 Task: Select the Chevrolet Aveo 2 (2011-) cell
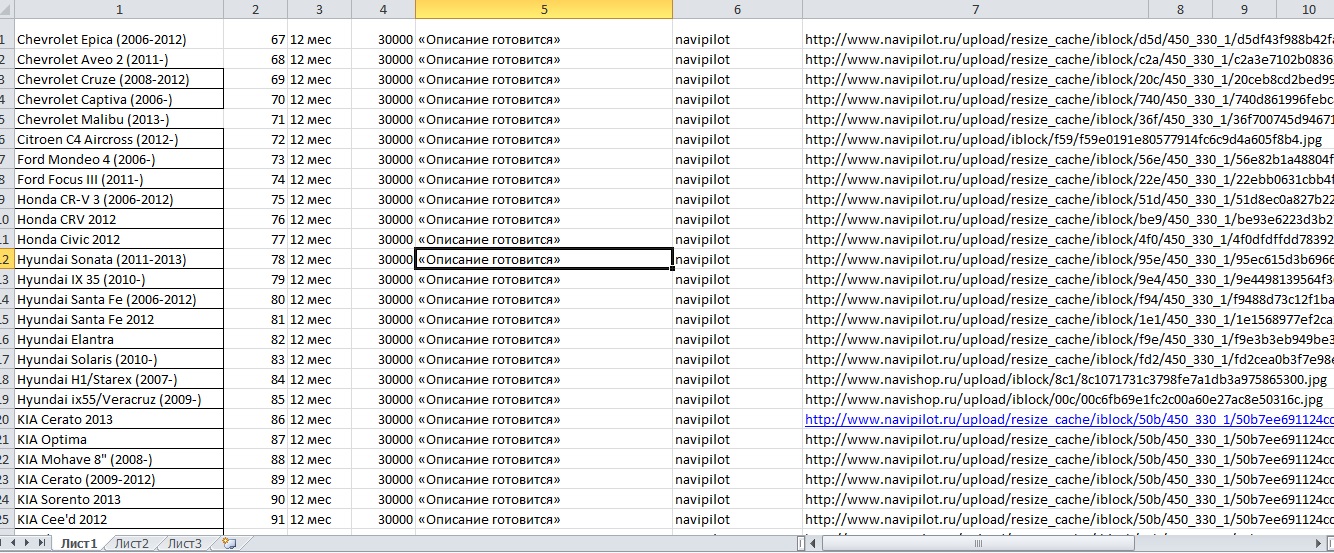(x=119, y=59)
